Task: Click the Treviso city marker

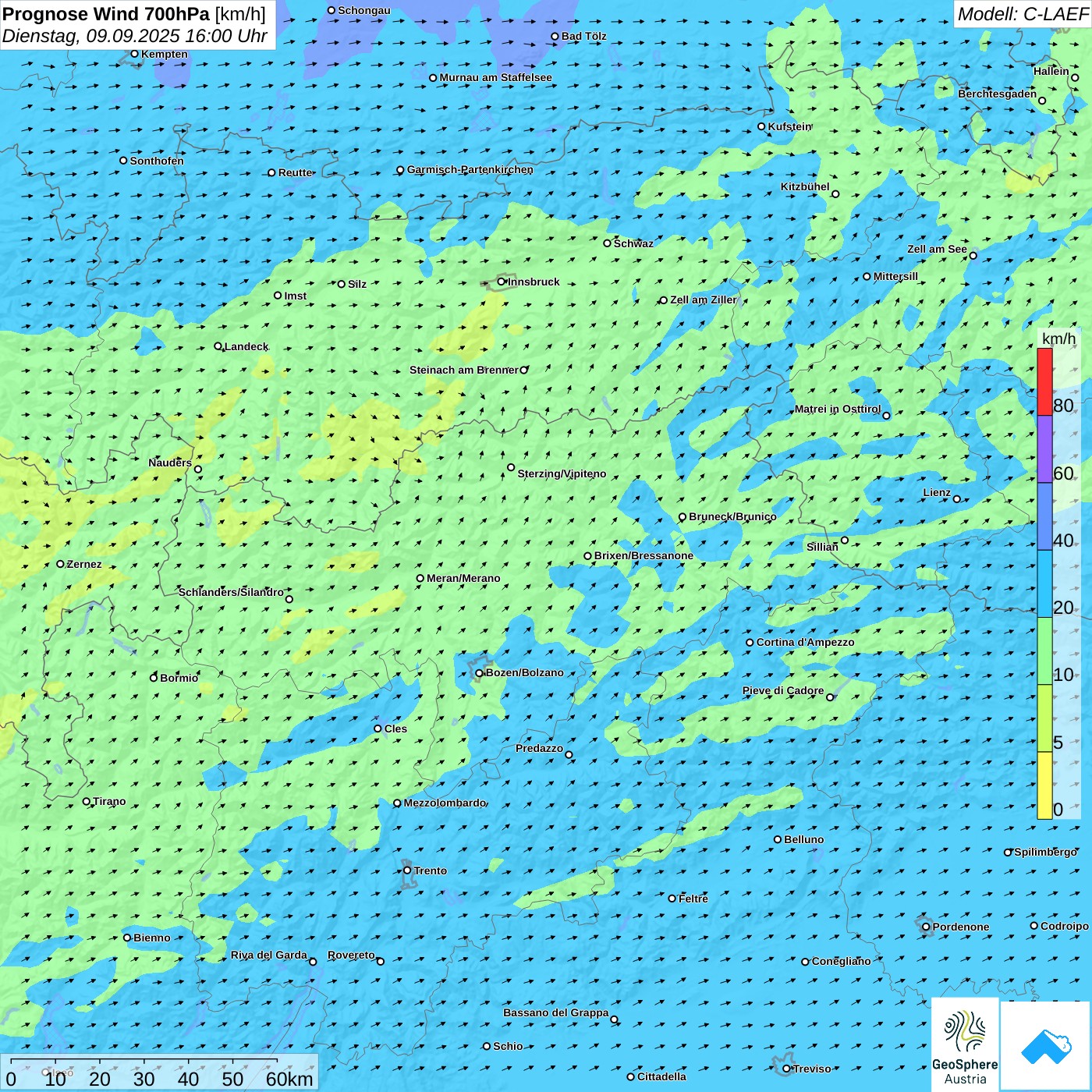Action: (x=786, y=1069)
